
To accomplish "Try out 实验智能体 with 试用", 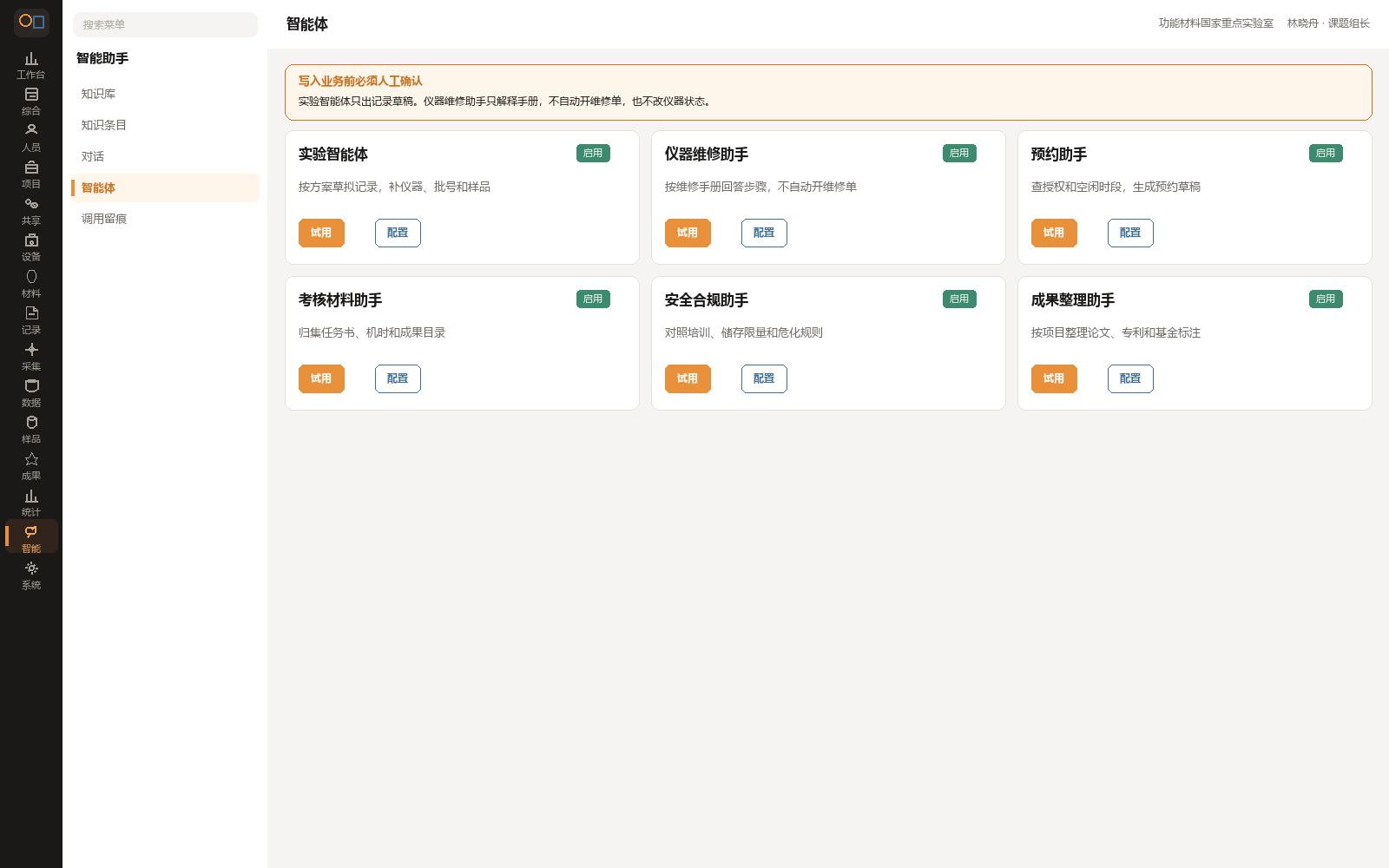I will tap(321, 233).
